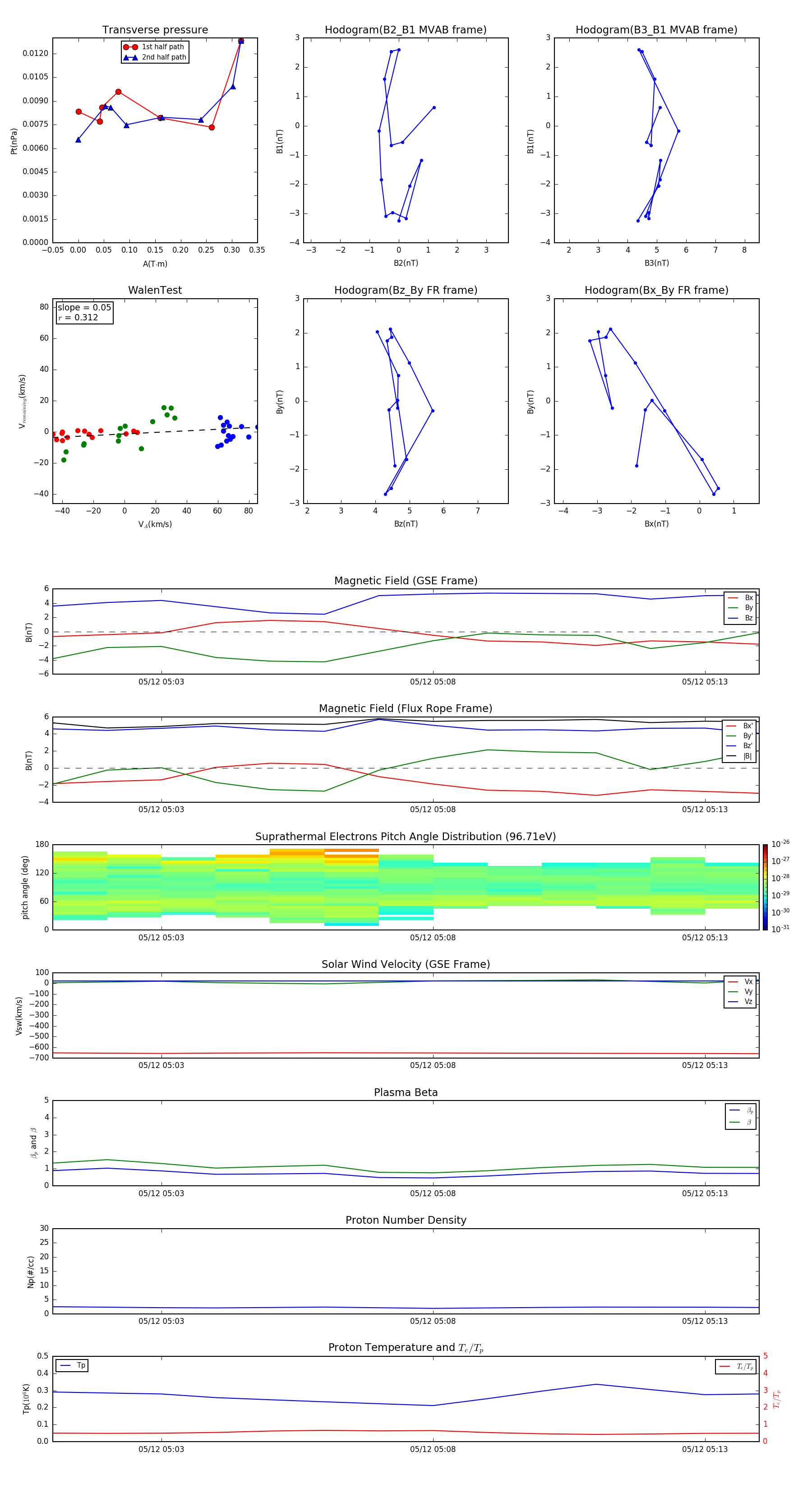Click 'pitch angle (deg)' y-axis label
812x1489 pixels.
tap(25, 887)
